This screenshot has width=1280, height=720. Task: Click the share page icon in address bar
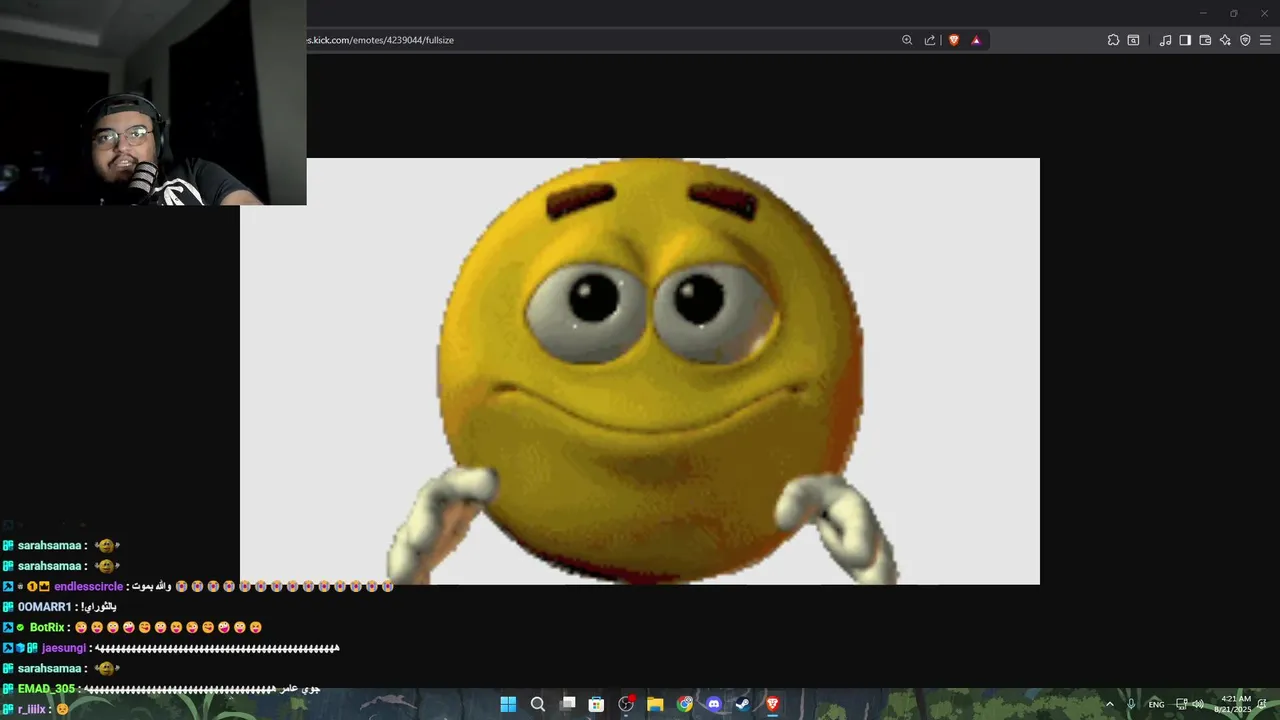[x=930, y=40]
